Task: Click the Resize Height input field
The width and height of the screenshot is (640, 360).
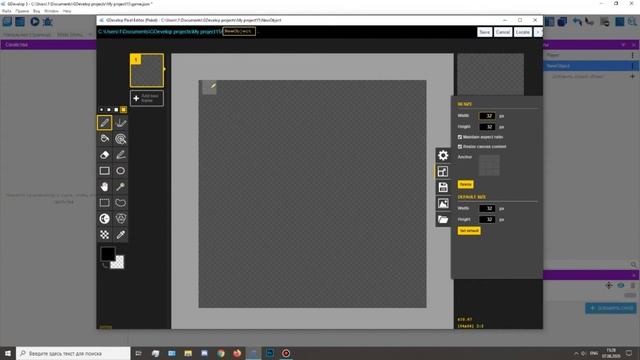Action: coord(487,127)
